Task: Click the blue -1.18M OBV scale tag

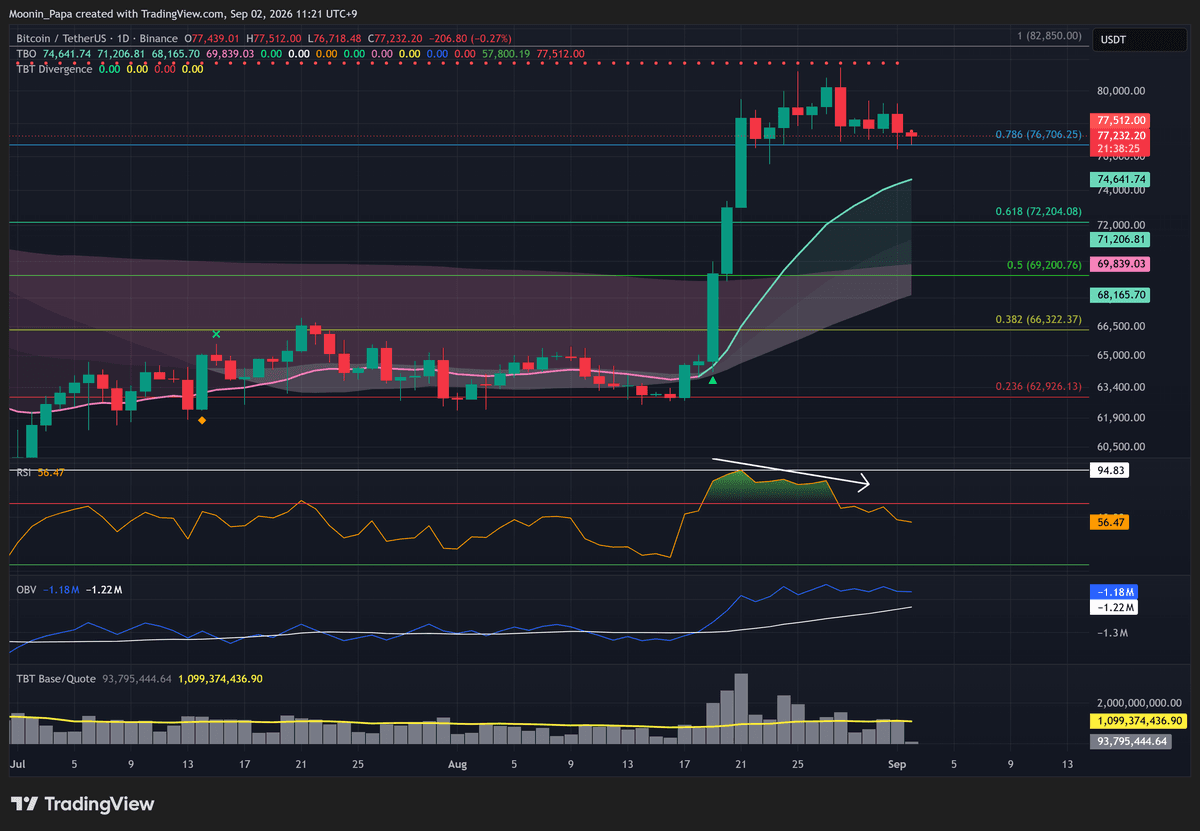Action: [1114, 593]
